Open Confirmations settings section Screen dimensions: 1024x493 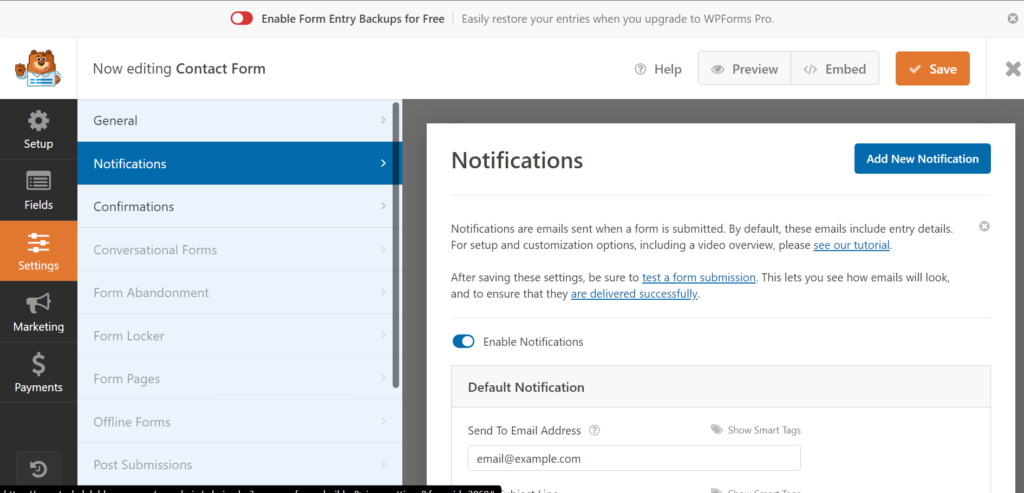(240, 206)
